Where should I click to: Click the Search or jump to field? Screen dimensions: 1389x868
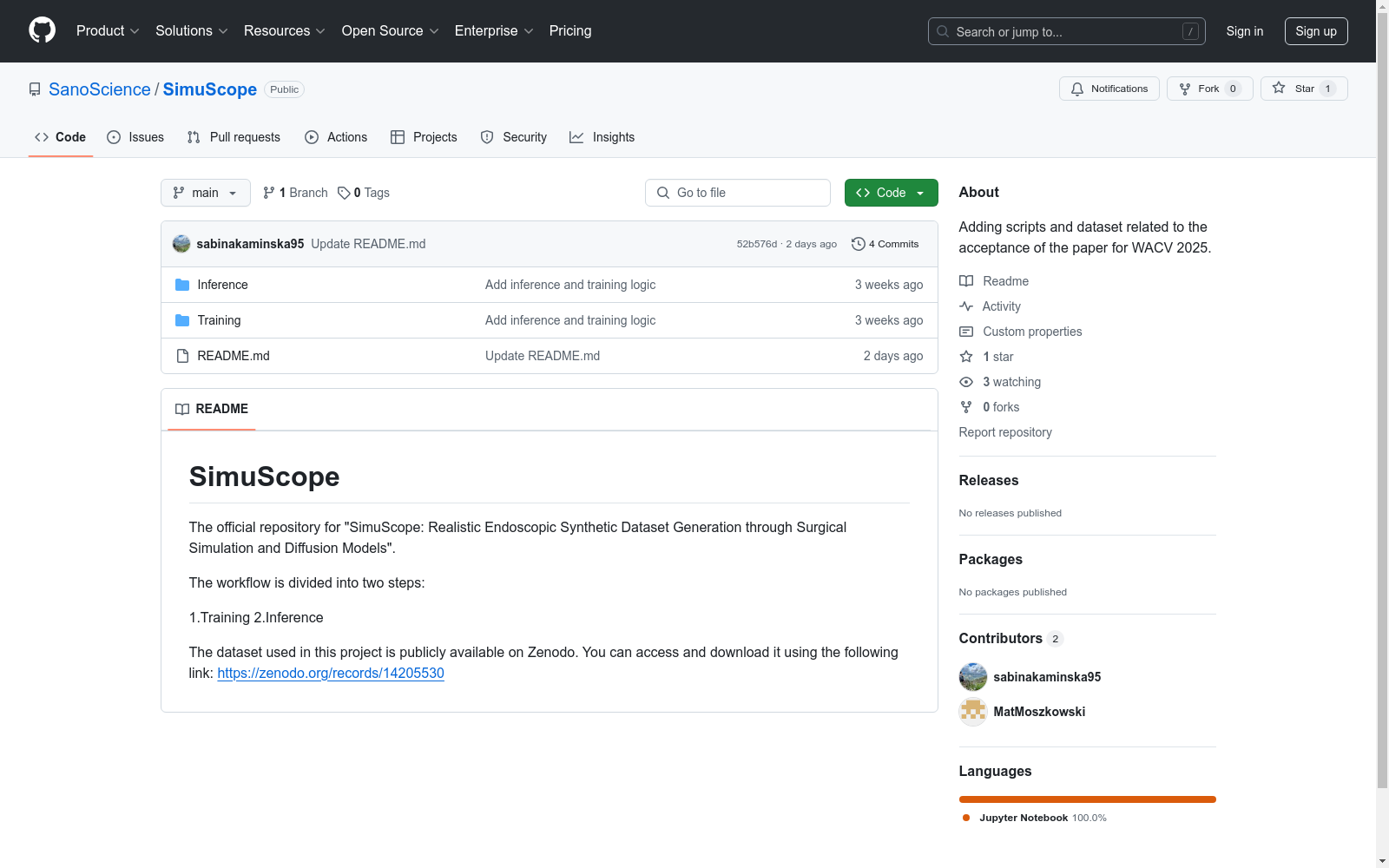[x=1067, y=31]
